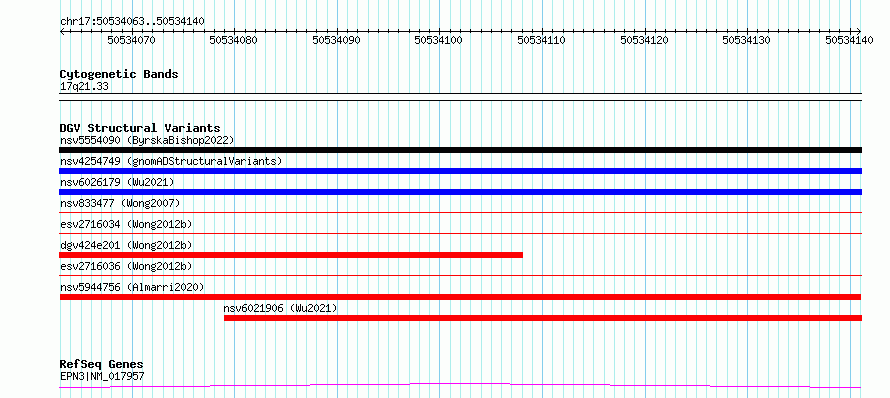Click ruler position 50534110
890x398 pixels.
tap(541, 40)
